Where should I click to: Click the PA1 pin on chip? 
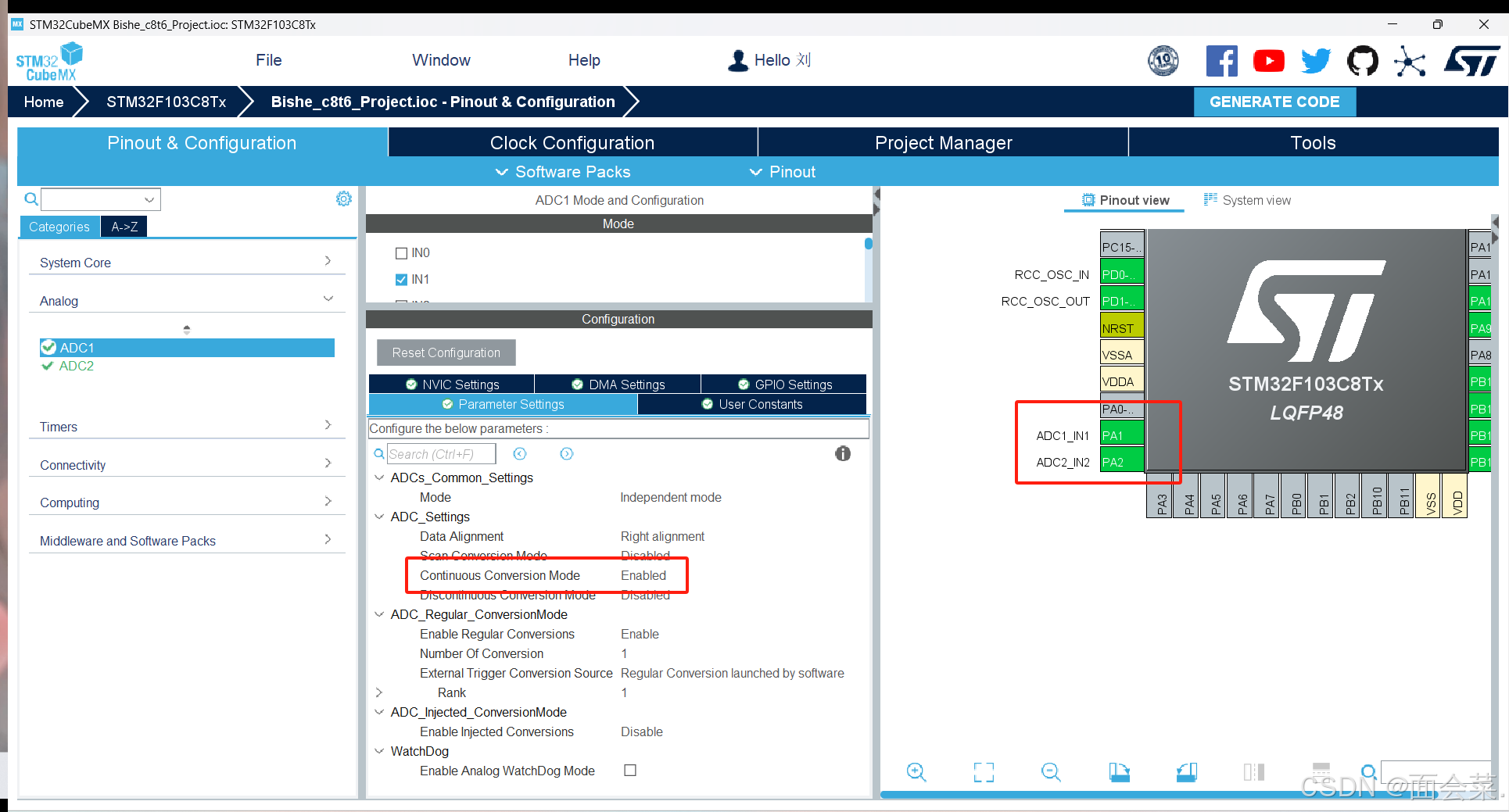[x=1122, y=435]
